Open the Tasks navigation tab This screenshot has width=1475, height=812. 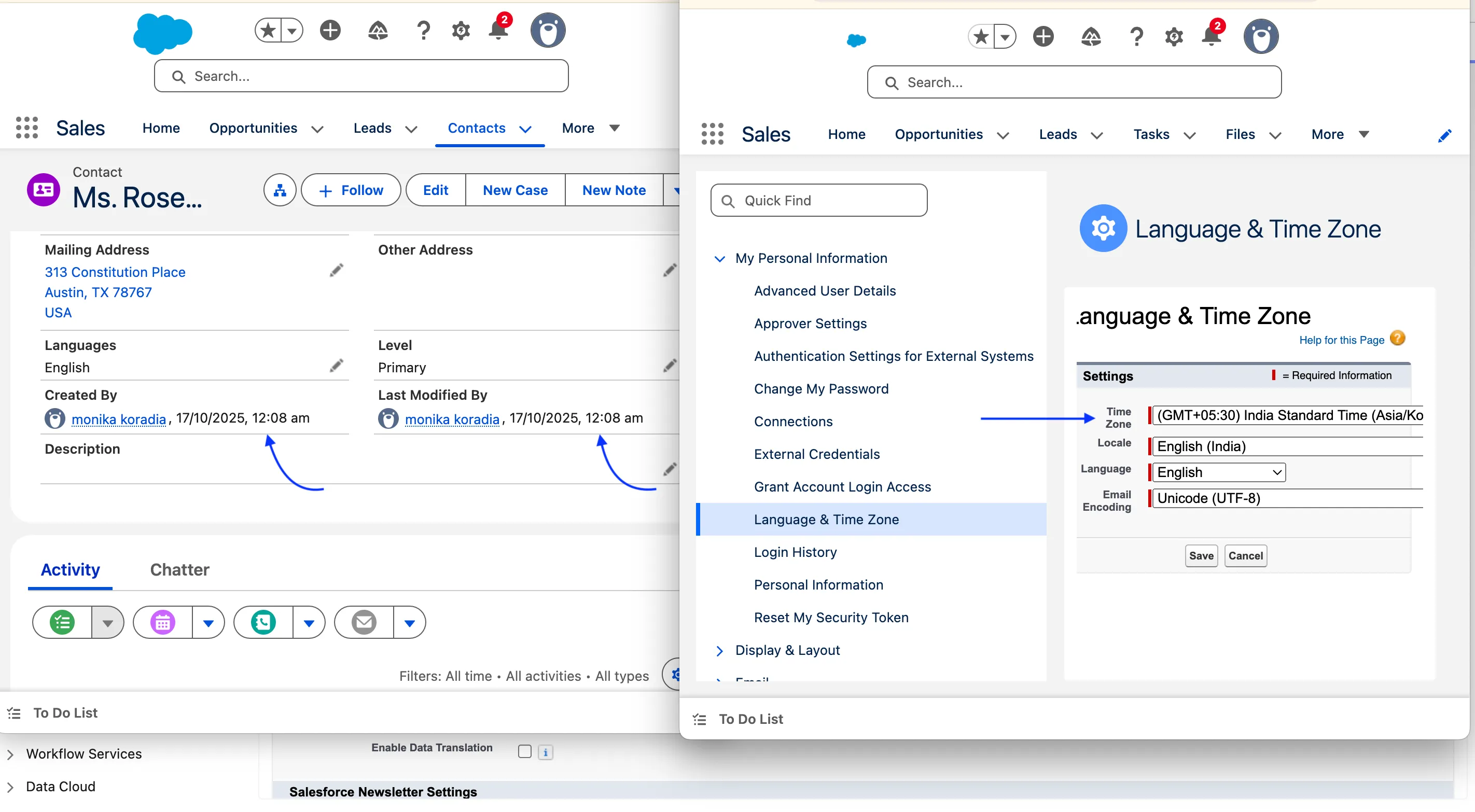[x=1151, y=135]
